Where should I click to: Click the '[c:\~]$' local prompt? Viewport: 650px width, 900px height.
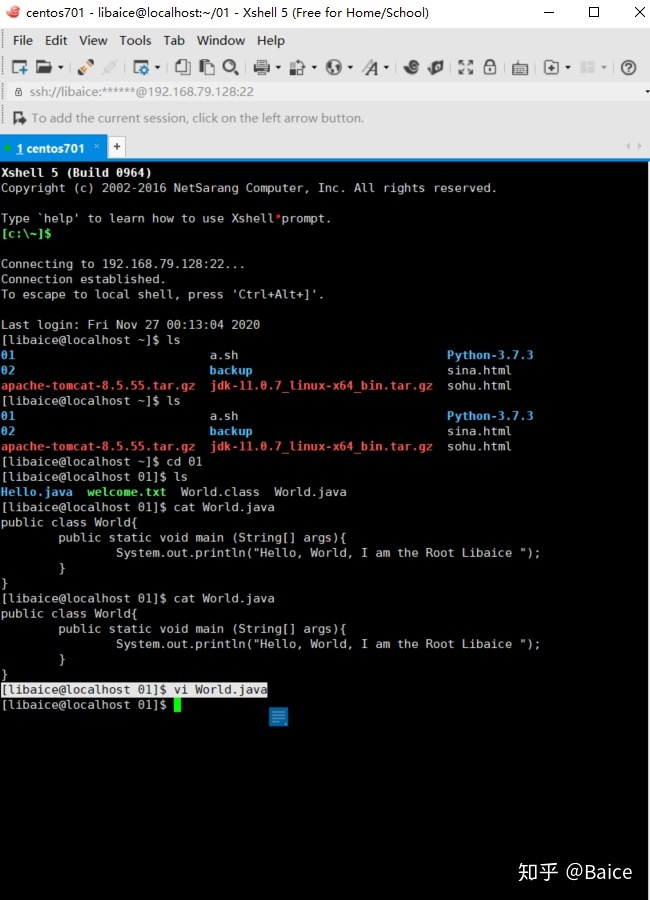click(26, 234)
